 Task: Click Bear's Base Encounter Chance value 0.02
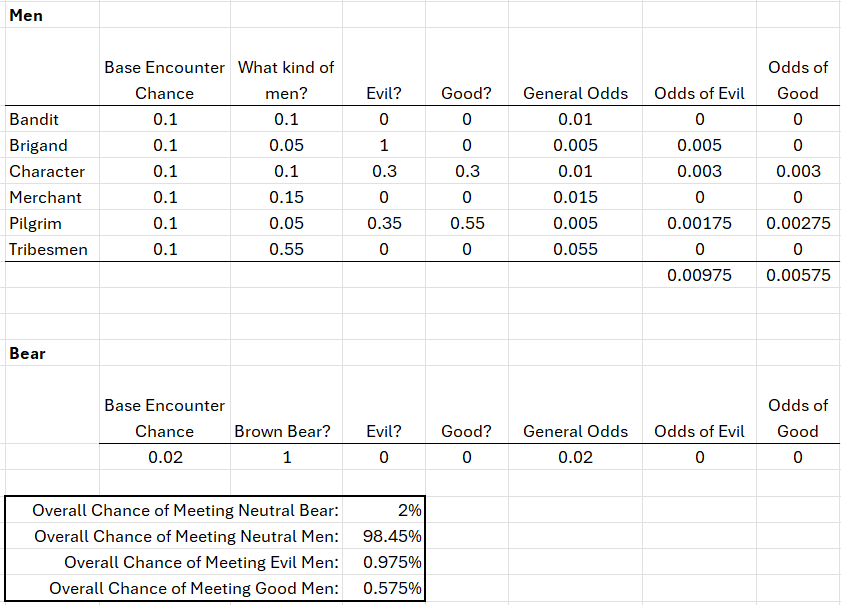tap(164, 458)
